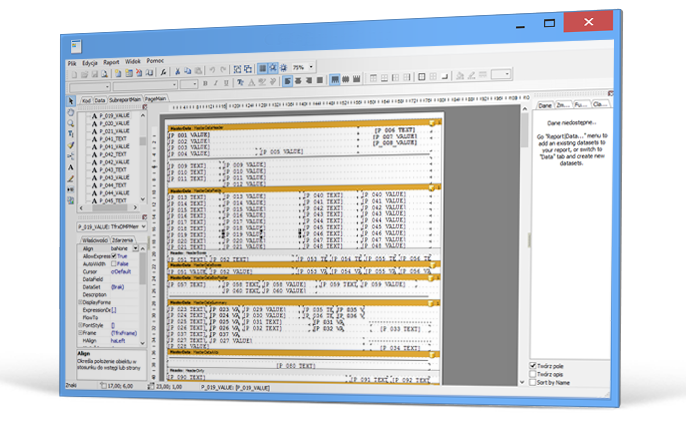The width and height of the screenshot is (686, 422).
Task: Open the Dane panel tab
Action: (x=545, y=104)
